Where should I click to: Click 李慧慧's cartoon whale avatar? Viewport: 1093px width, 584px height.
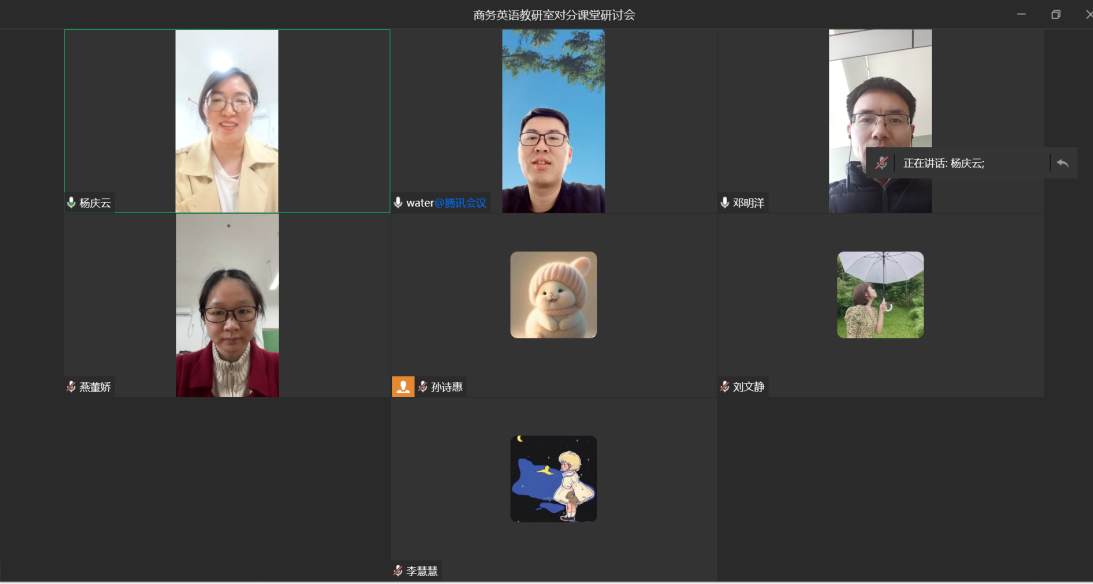click(x=553, y=479)
